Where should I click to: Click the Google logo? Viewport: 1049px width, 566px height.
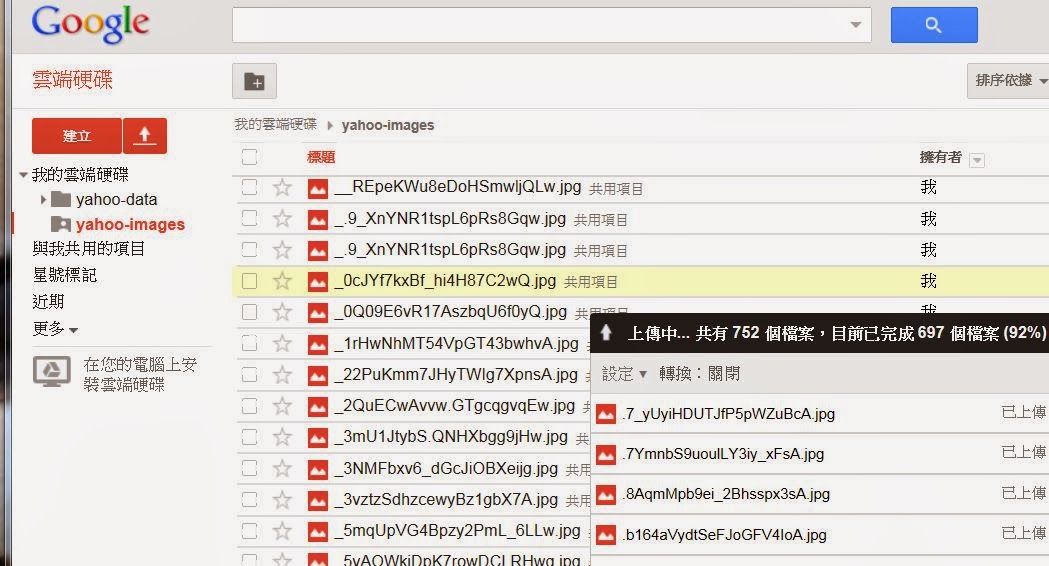90,24
